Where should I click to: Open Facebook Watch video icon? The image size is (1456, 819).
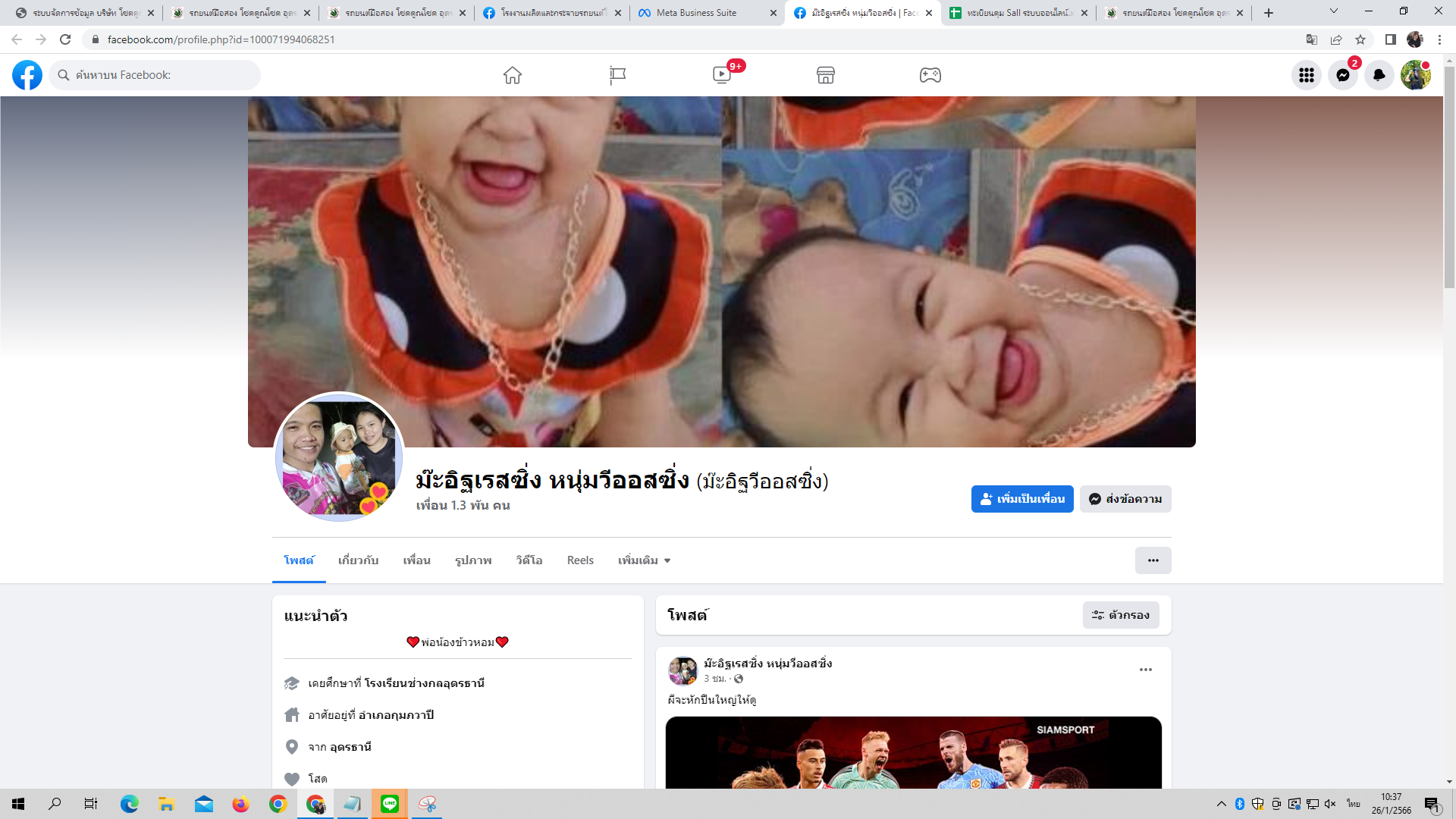pos(722,75)
